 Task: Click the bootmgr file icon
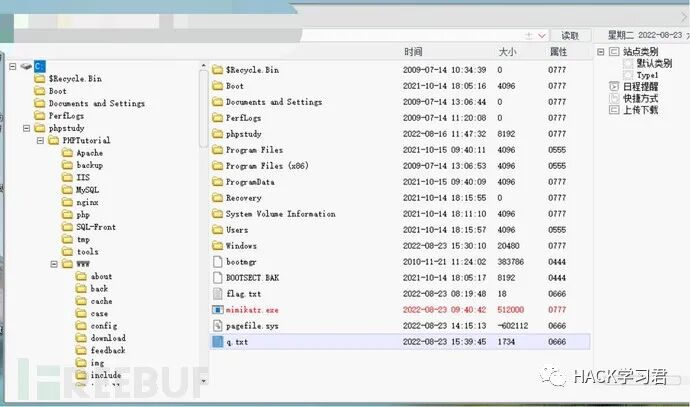click(217, 262)
